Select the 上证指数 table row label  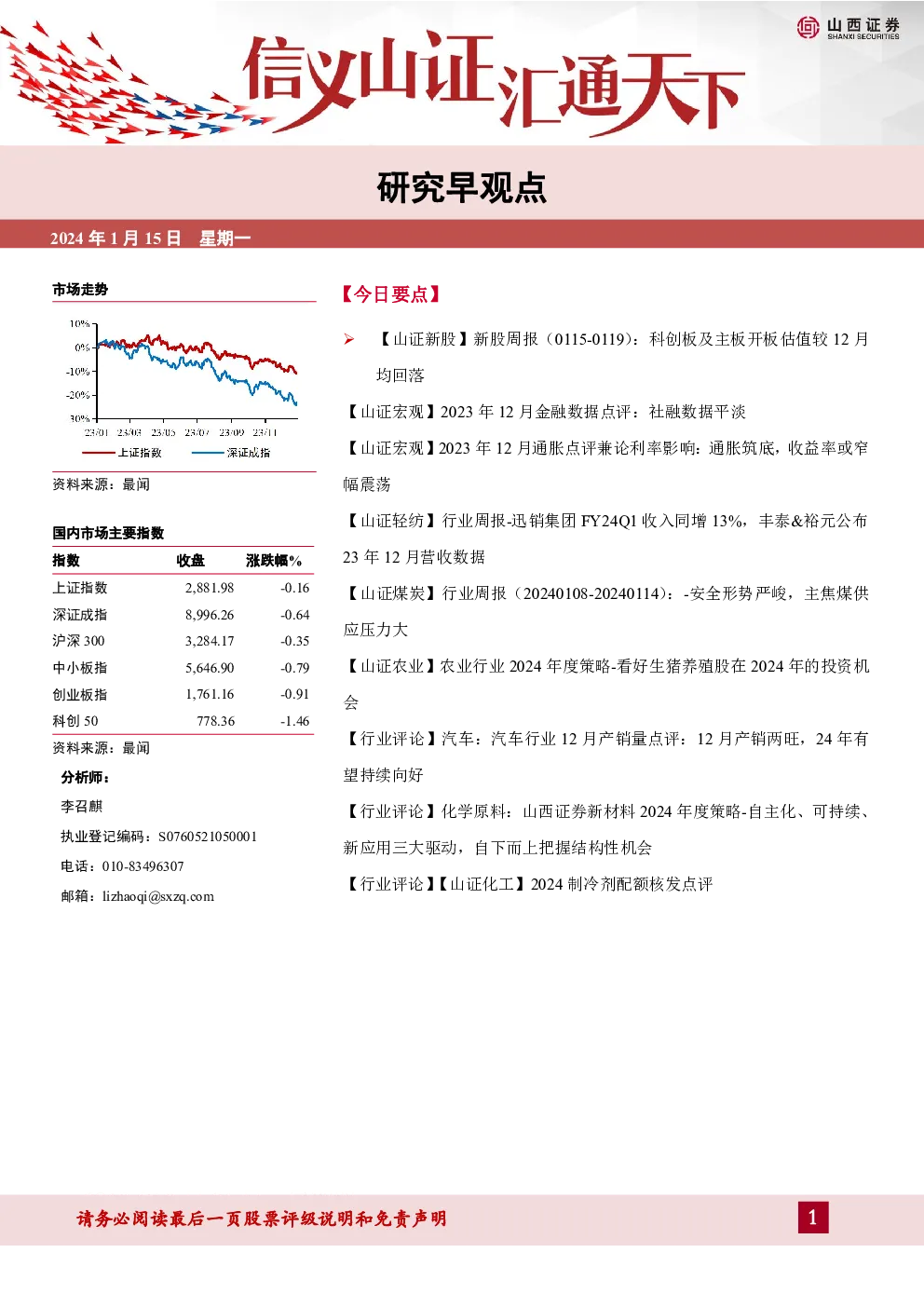click(80, 588)
